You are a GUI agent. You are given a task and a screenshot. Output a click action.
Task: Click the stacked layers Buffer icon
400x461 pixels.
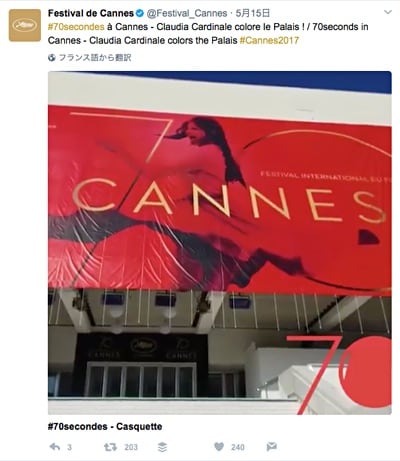tap(162, 447)
